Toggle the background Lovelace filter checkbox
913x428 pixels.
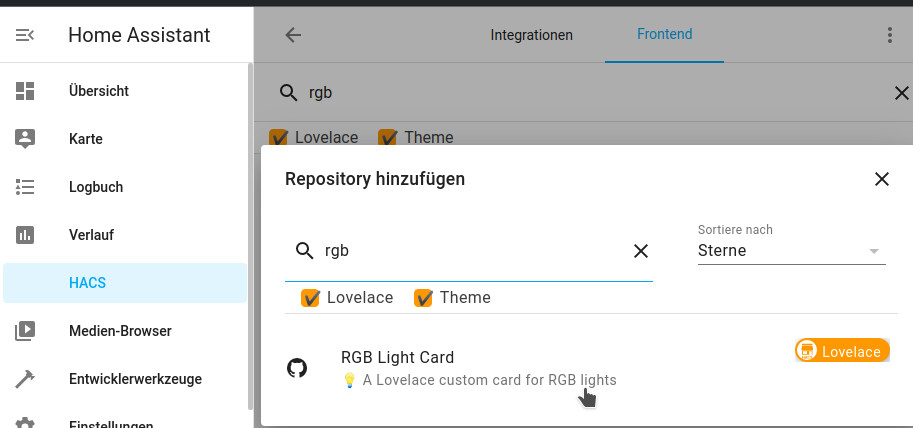click(278, 138)
